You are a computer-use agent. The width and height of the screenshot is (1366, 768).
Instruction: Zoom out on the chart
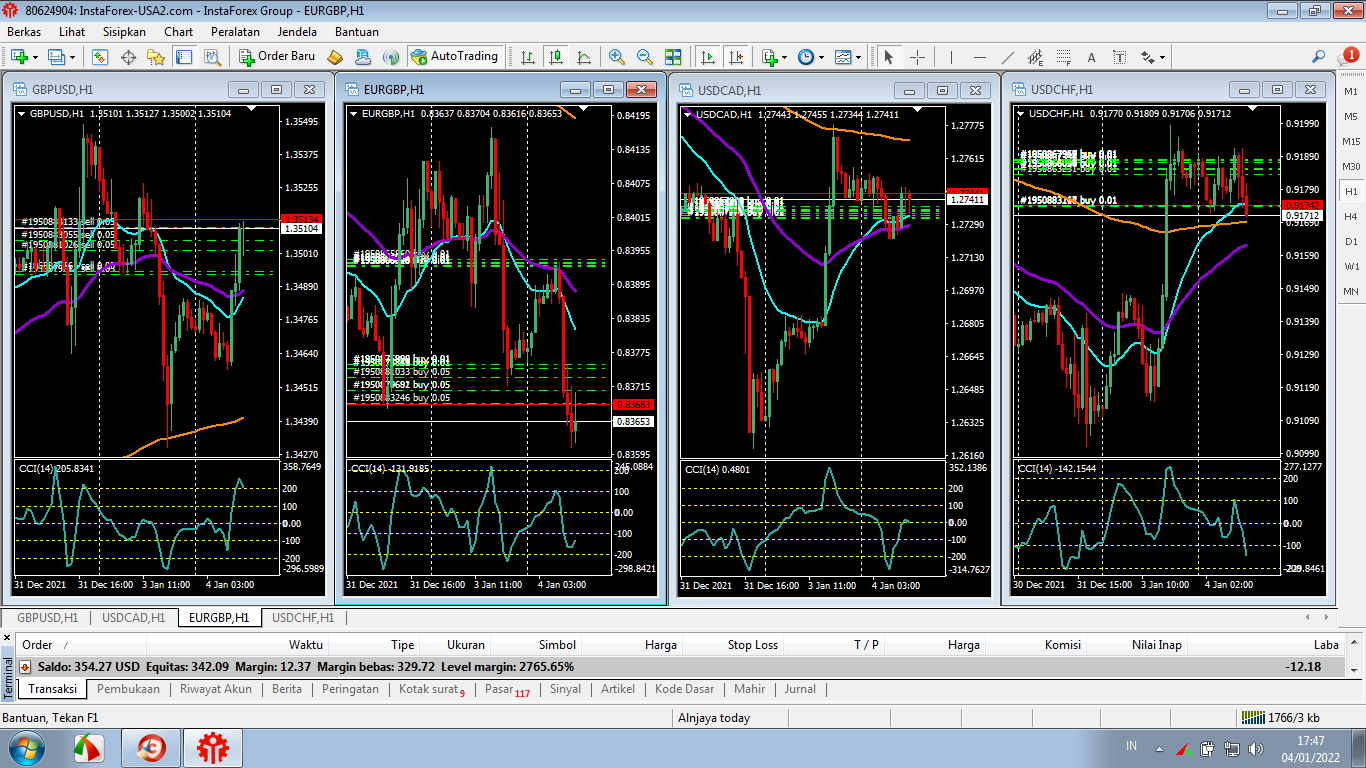645,57
